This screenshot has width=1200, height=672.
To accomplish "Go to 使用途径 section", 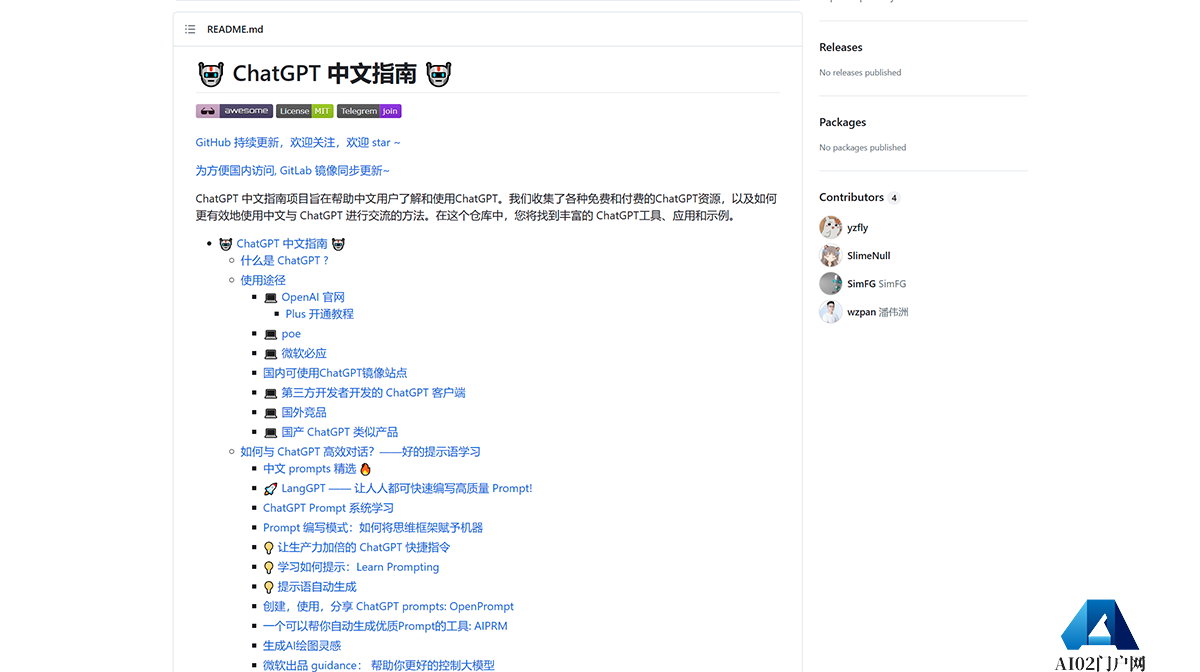I will pos(263,280).
